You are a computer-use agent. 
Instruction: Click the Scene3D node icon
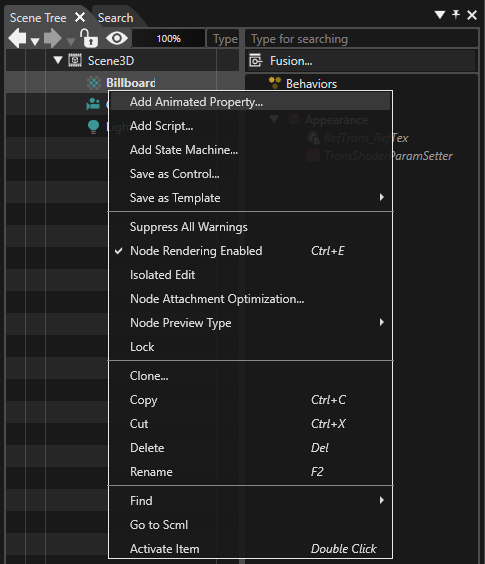[75, 60]
